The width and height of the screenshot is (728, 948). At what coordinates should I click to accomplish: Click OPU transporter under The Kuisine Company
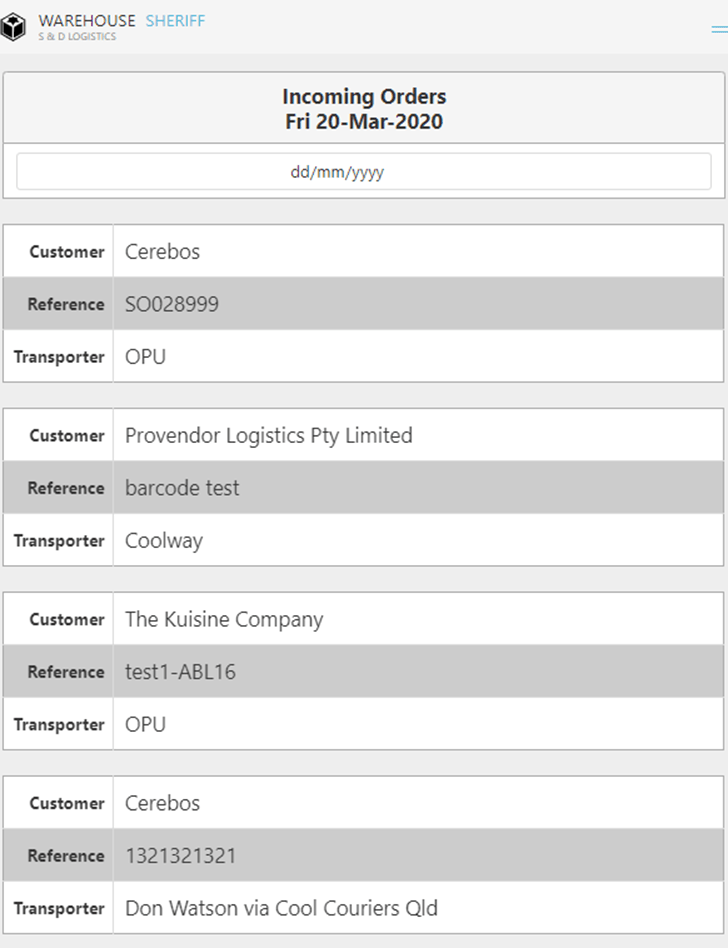pyautogui.click(x=145, y=724)
